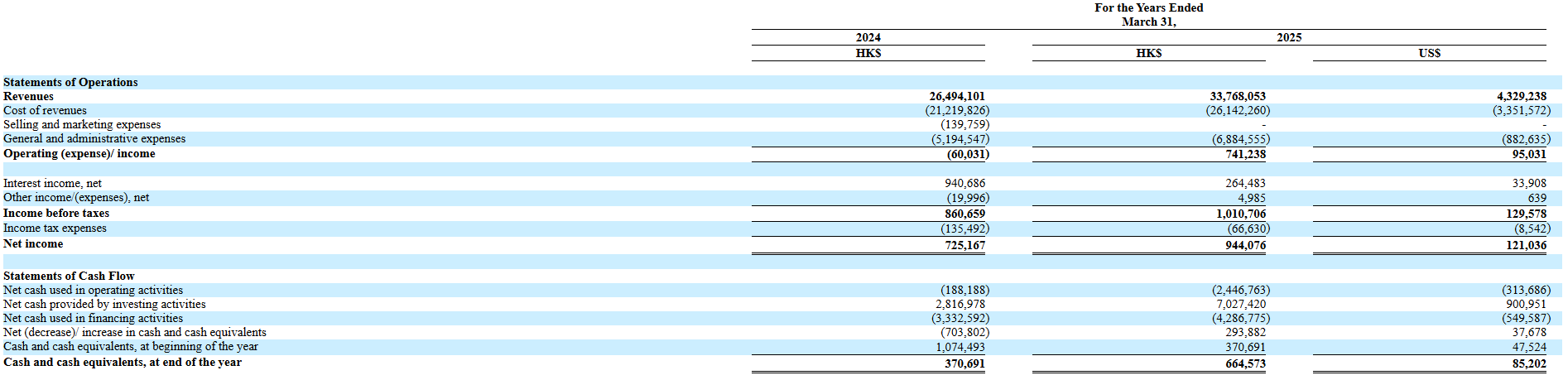This screenshot has height=380, width=1568.
Task: Click 'General and administrative expenses' label
Action: (x=94, y=138)
